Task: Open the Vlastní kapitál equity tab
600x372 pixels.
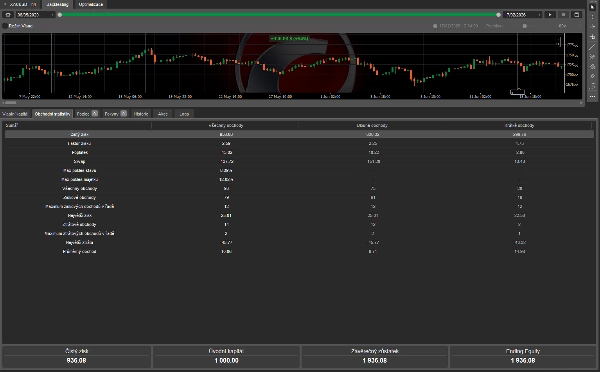Action: click(15, 114)
